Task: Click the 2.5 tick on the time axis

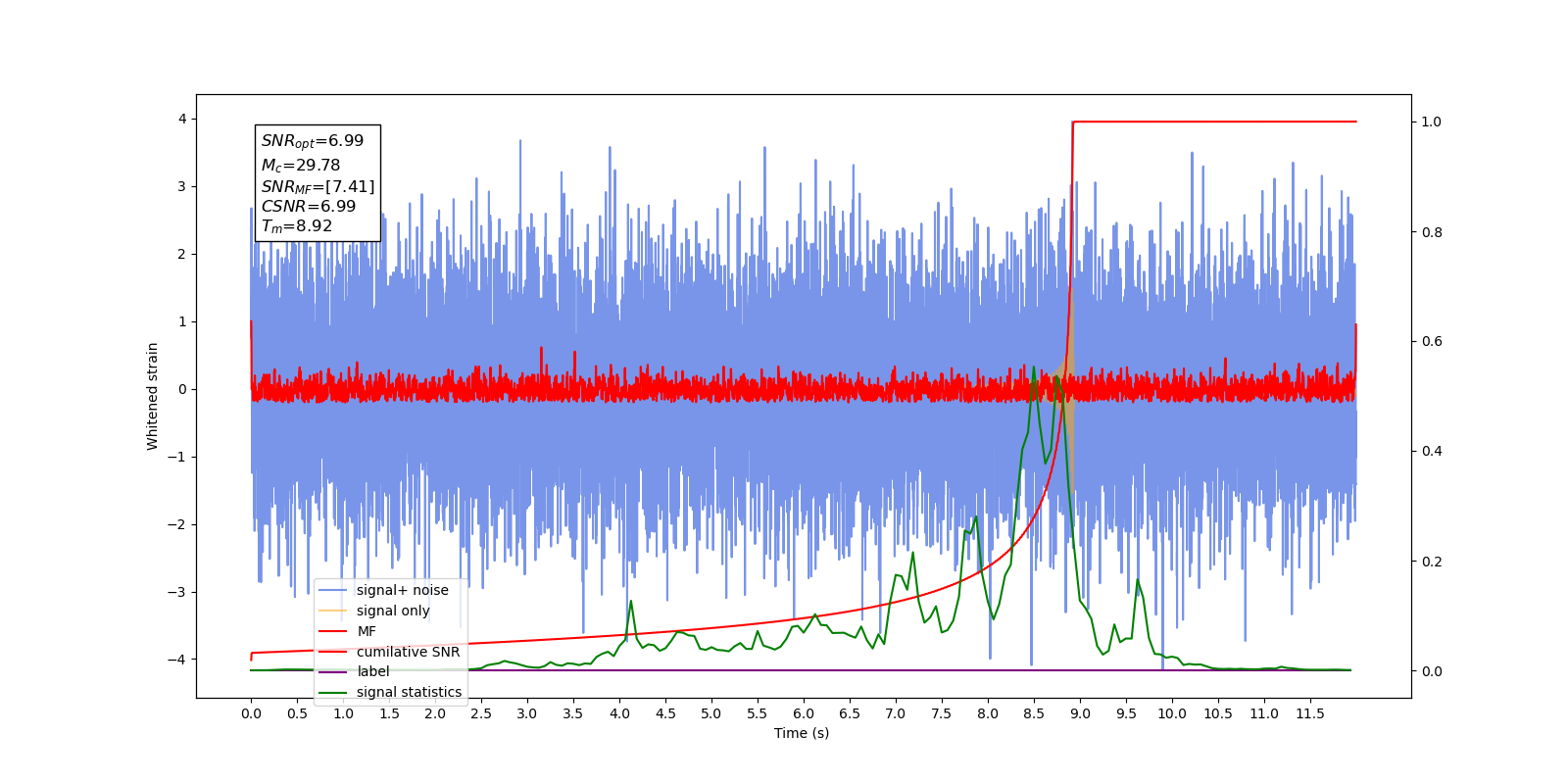Action: coord(481,713)
